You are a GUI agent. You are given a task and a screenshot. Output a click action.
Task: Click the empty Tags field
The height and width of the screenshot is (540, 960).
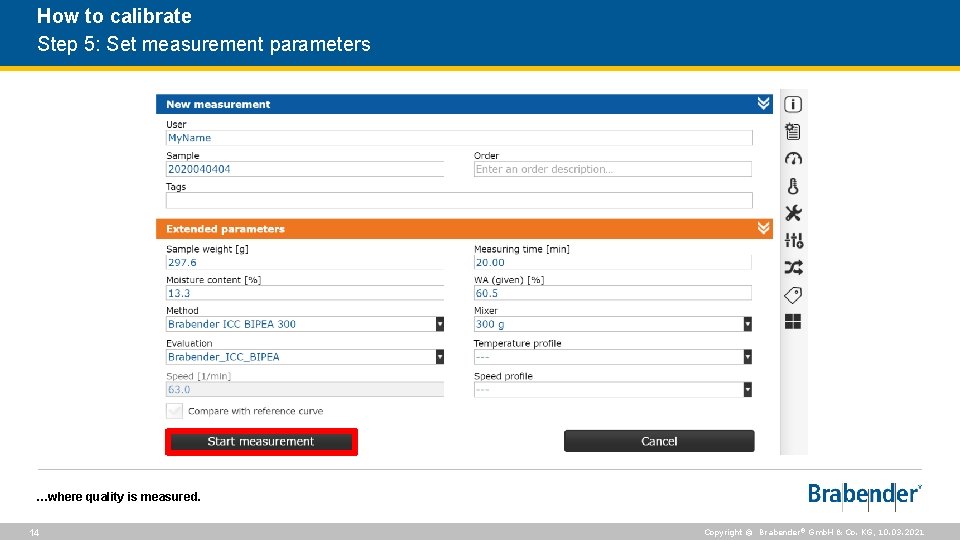[x=459, y=200]
